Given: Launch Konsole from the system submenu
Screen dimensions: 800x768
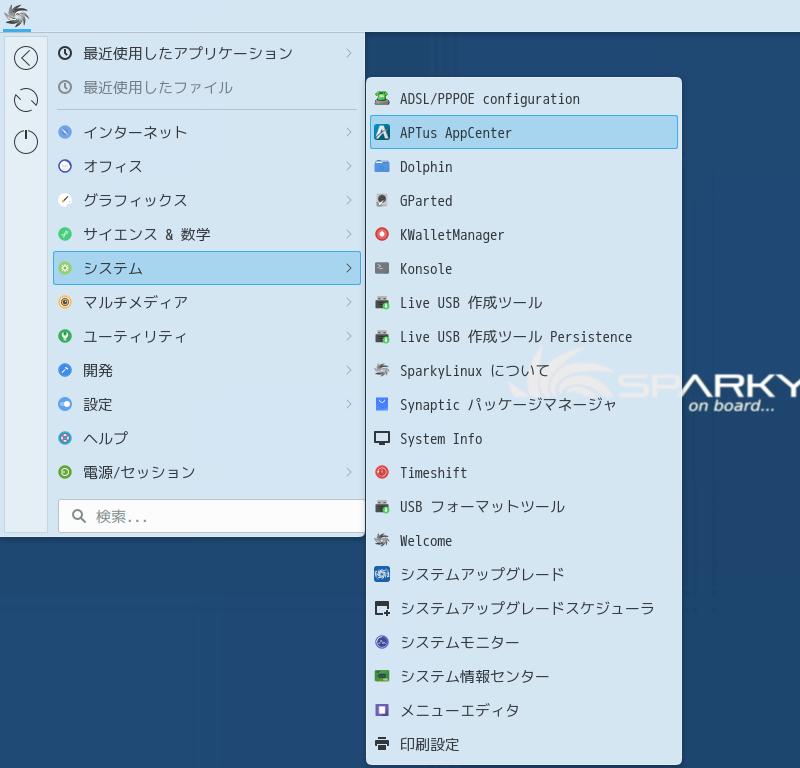Looking at the screenshot, I should 524,268.
